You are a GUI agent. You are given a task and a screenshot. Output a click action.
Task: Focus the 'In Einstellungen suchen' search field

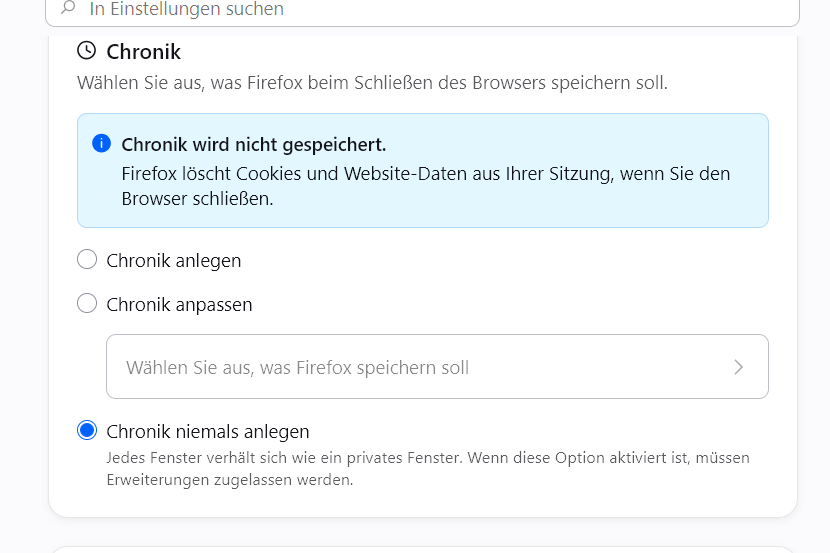pyautogui.click(x=422, y=9)
